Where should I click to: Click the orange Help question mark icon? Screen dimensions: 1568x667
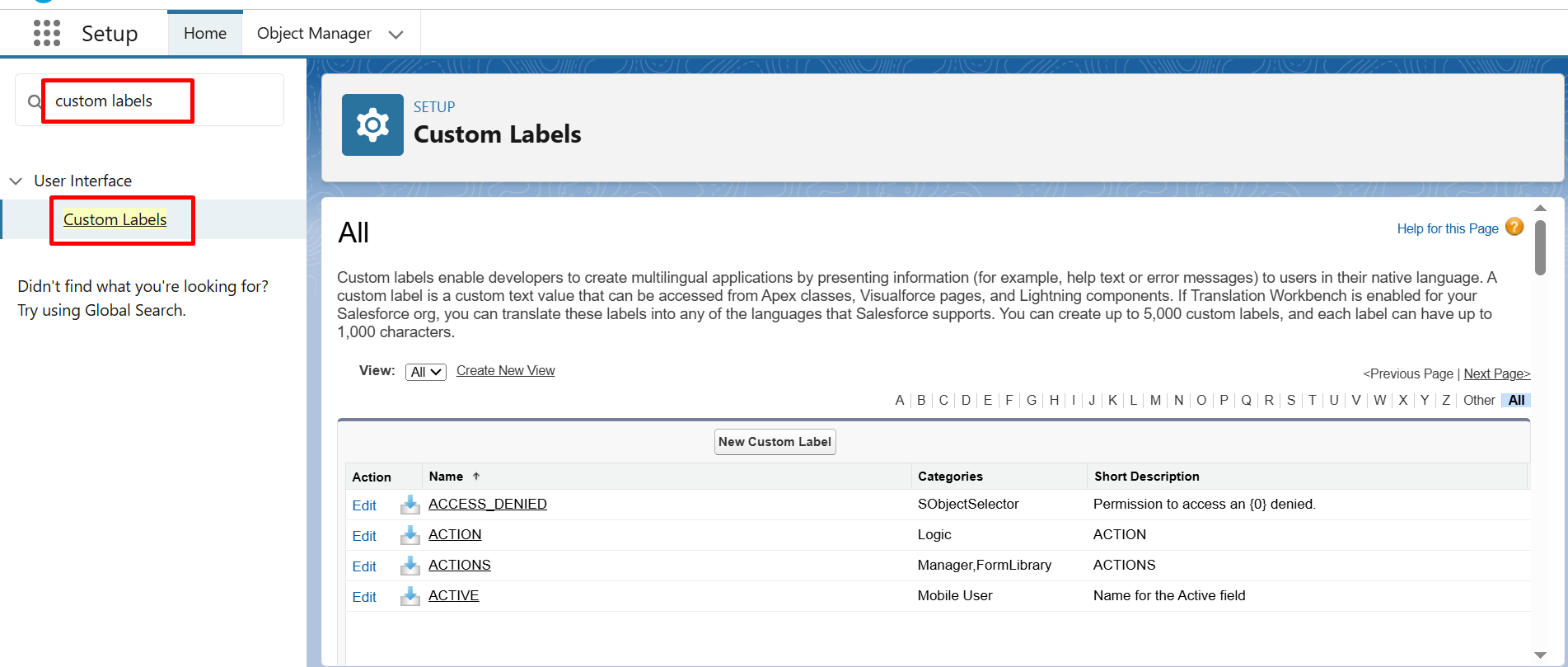[x=1514, y=227]
